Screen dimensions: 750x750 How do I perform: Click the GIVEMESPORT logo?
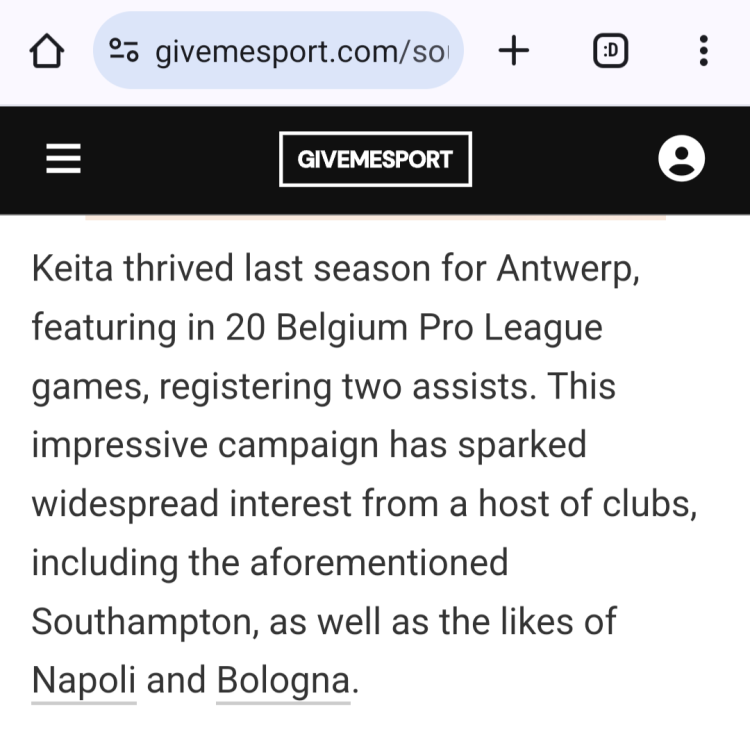tap(375, 159)
